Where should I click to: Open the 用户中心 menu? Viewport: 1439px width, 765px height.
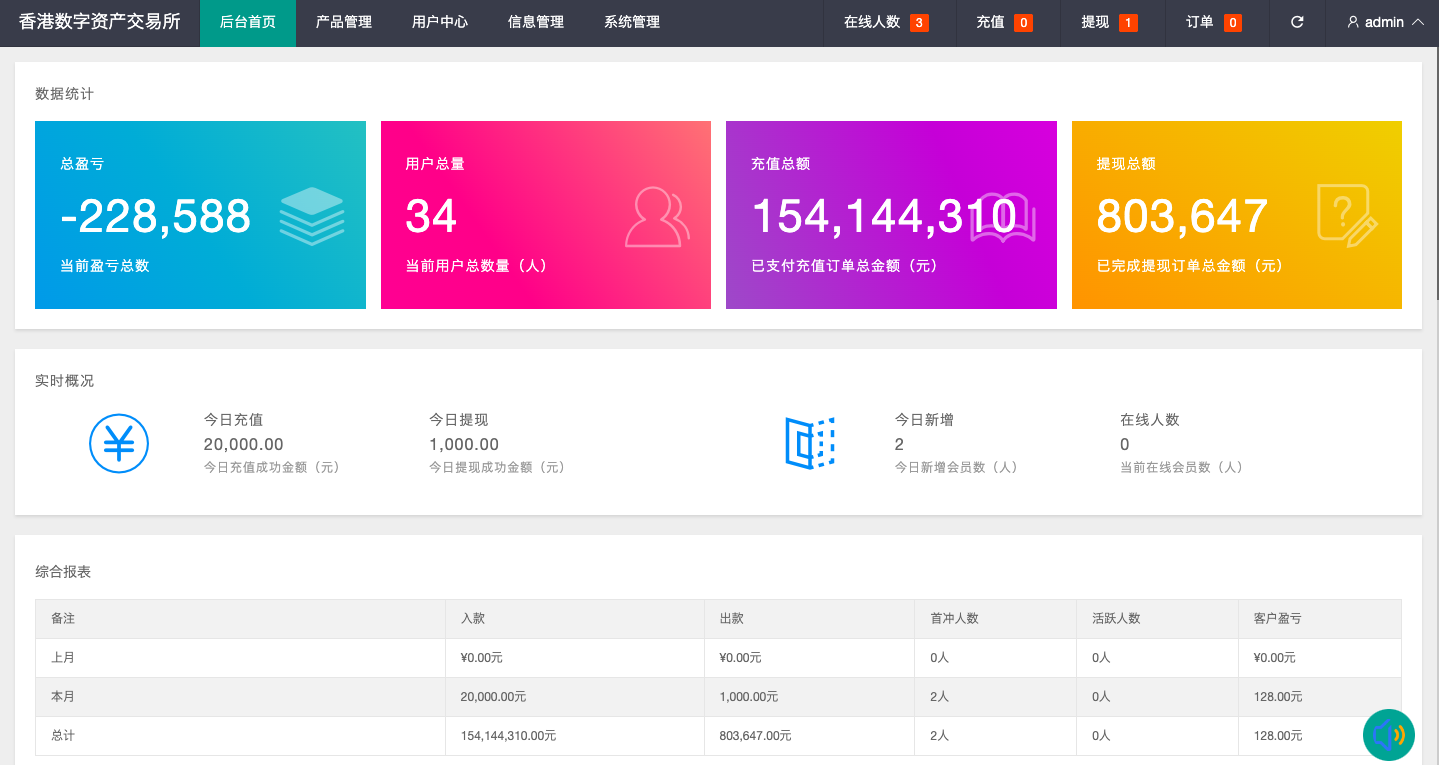point(440,22)
